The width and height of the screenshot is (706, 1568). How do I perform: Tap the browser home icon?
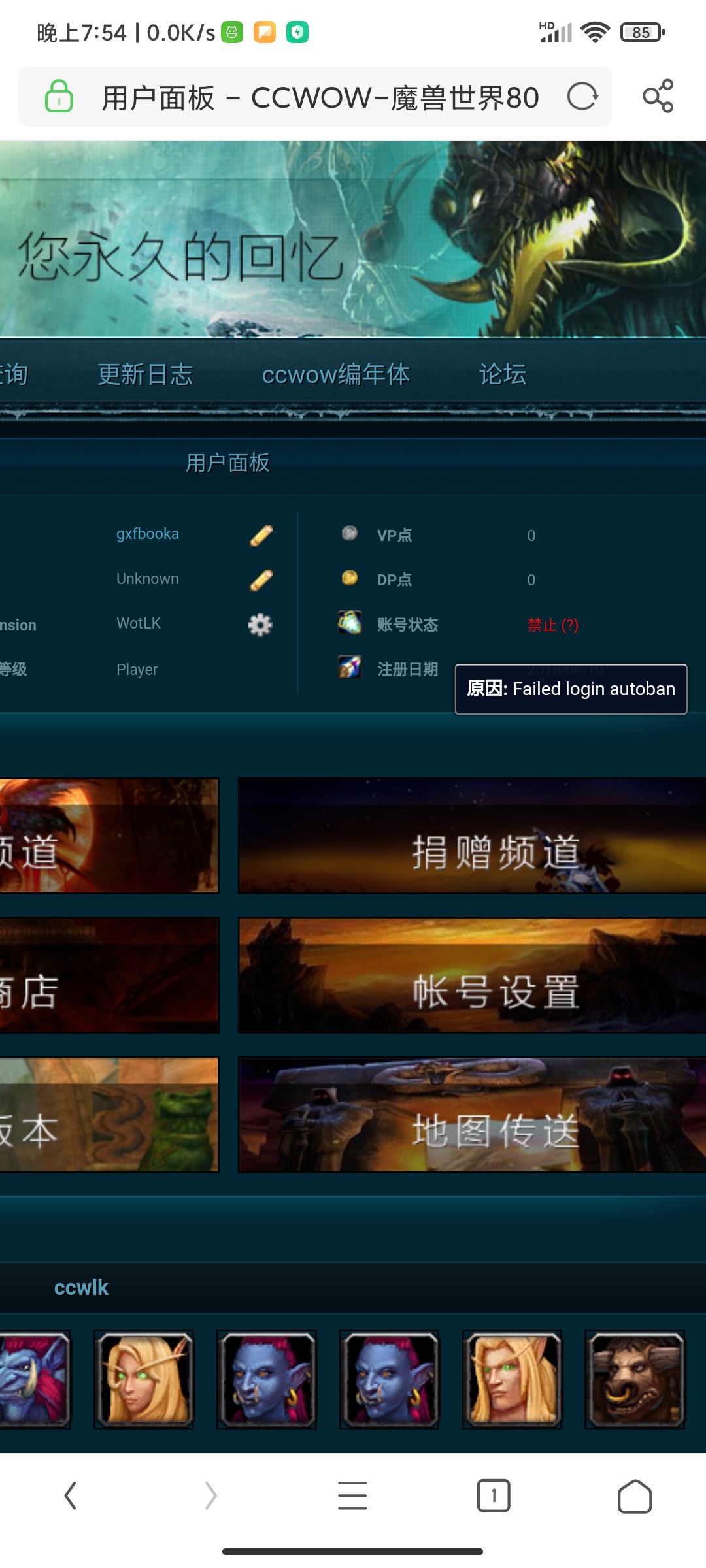(635, 1496)
